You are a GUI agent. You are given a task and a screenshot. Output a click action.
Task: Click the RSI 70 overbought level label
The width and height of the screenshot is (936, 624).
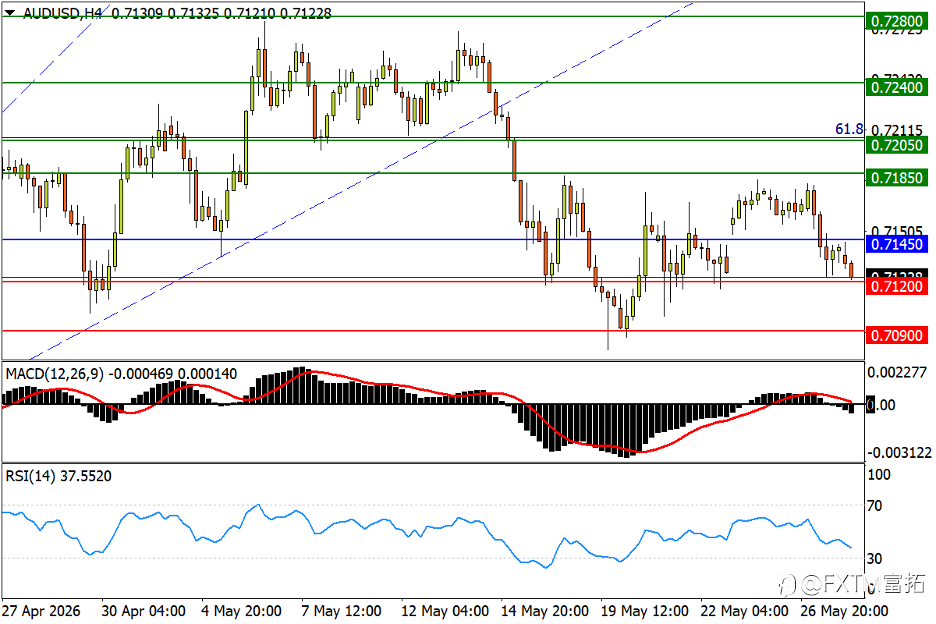[x=875, y=506]
